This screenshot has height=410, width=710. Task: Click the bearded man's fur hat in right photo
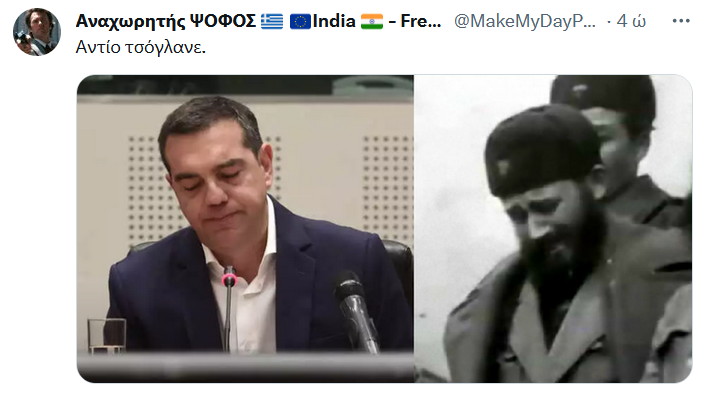click(541, 148)
